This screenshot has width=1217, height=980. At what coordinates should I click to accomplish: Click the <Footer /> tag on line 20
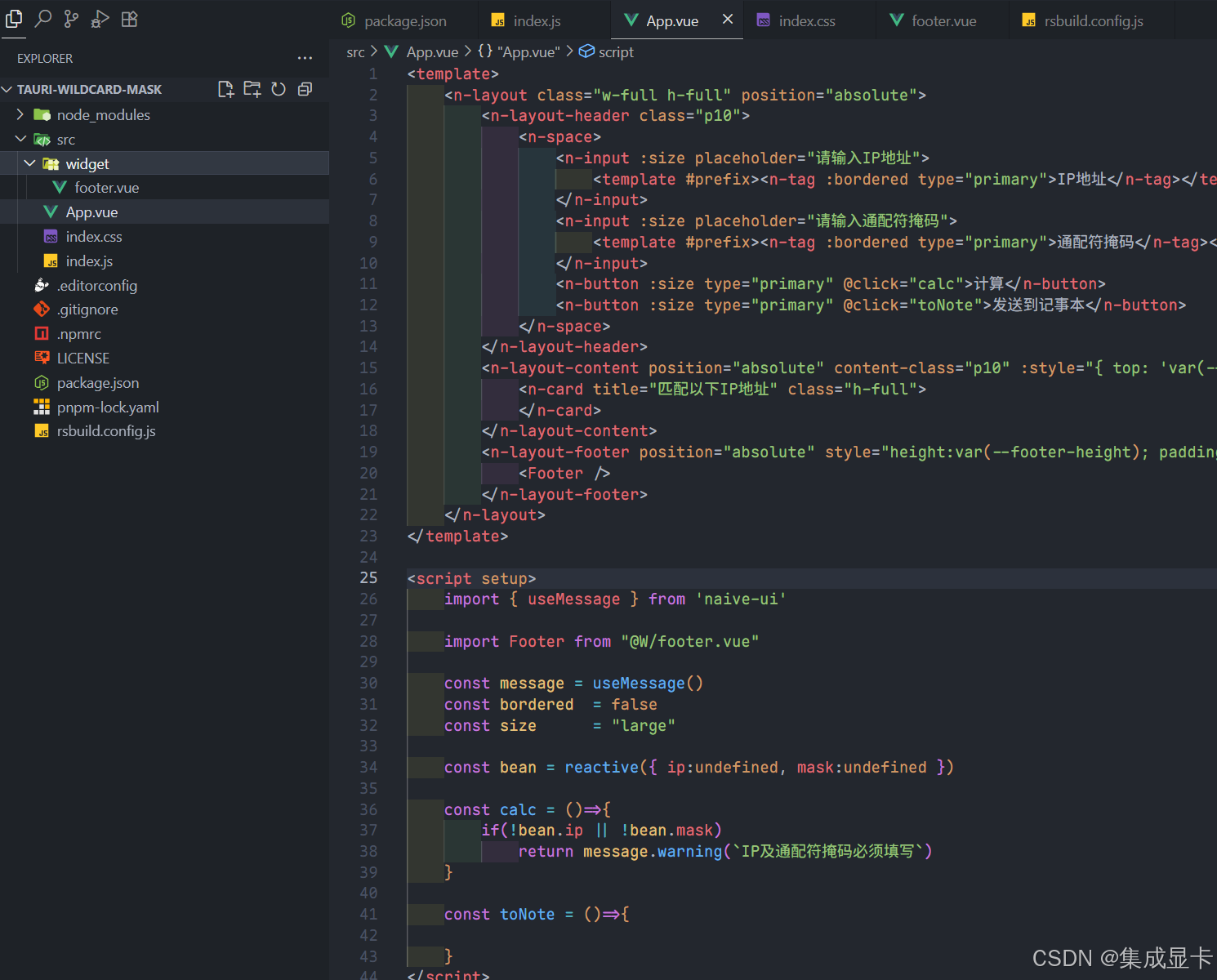coord(564,473)
